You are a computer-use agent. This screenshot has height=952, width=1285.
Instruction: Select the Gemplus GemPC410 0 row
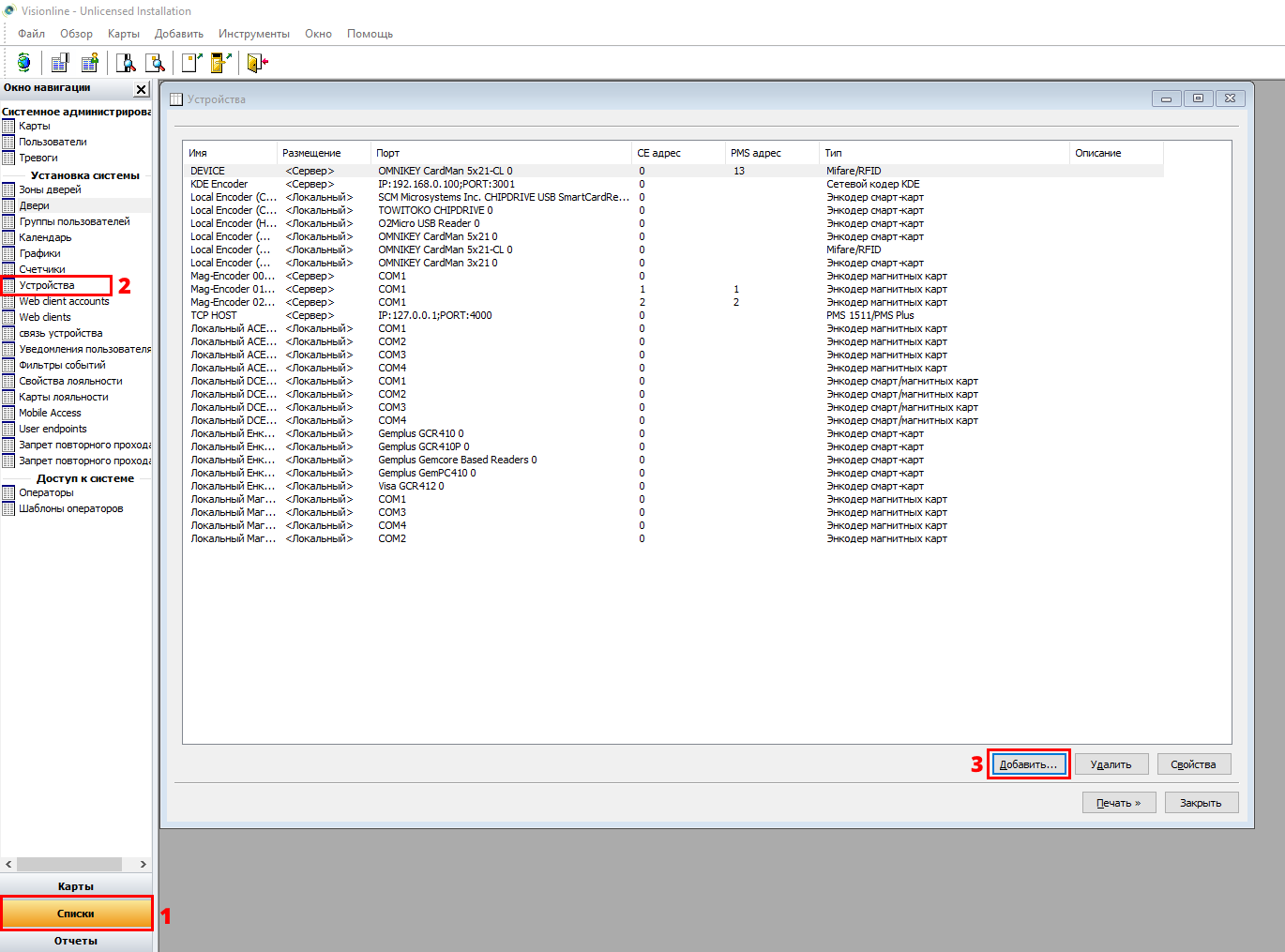tap(673, 473)
